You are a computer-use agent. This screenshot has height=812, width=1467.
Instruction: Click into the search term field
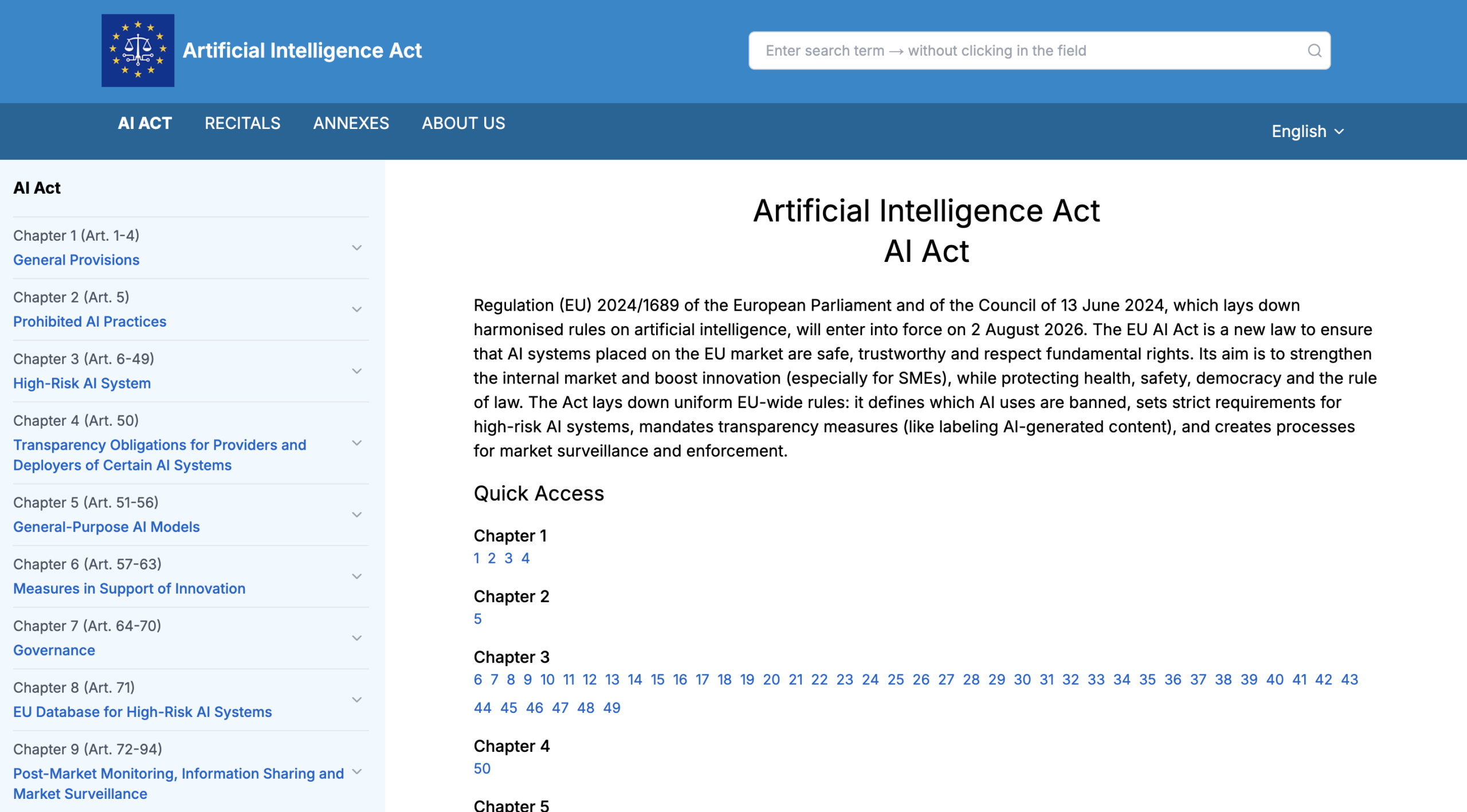tap(1026, 51)
